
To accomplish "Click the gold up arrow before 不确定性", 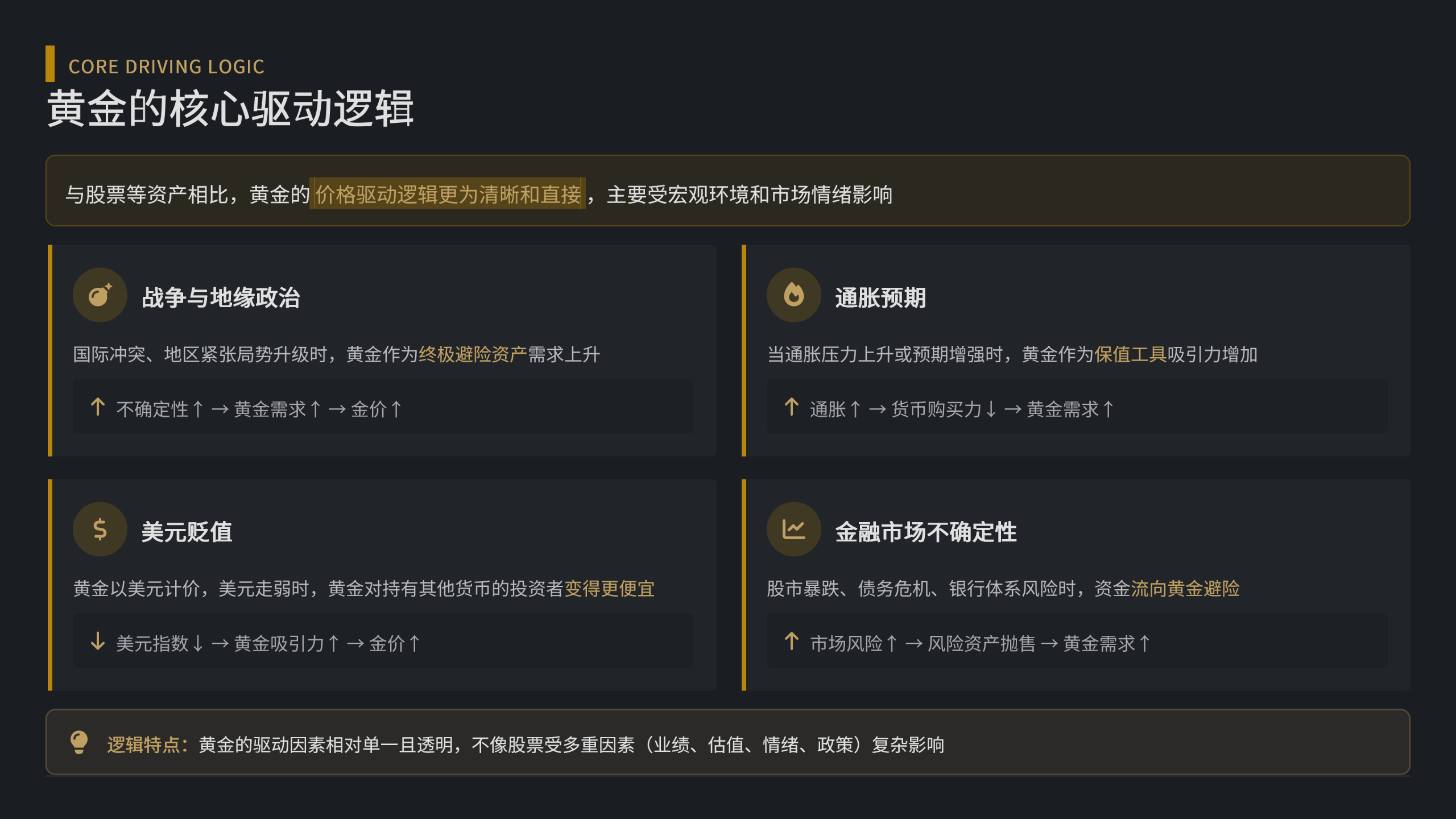I will (98, 407).
